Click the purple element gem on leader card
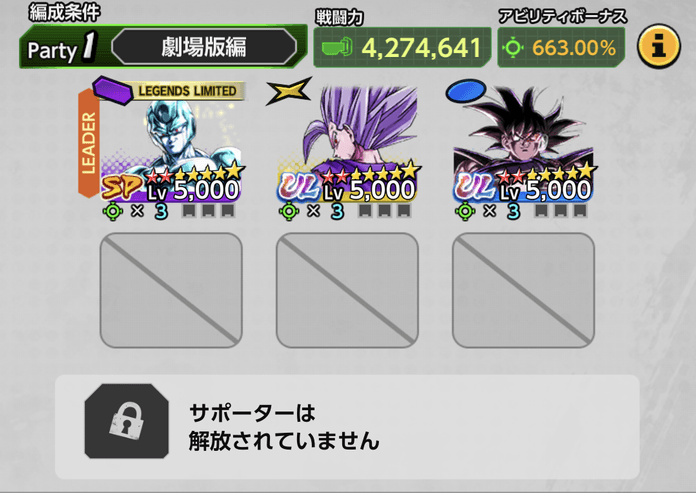The image size is (696, 493). click(112, 91)
